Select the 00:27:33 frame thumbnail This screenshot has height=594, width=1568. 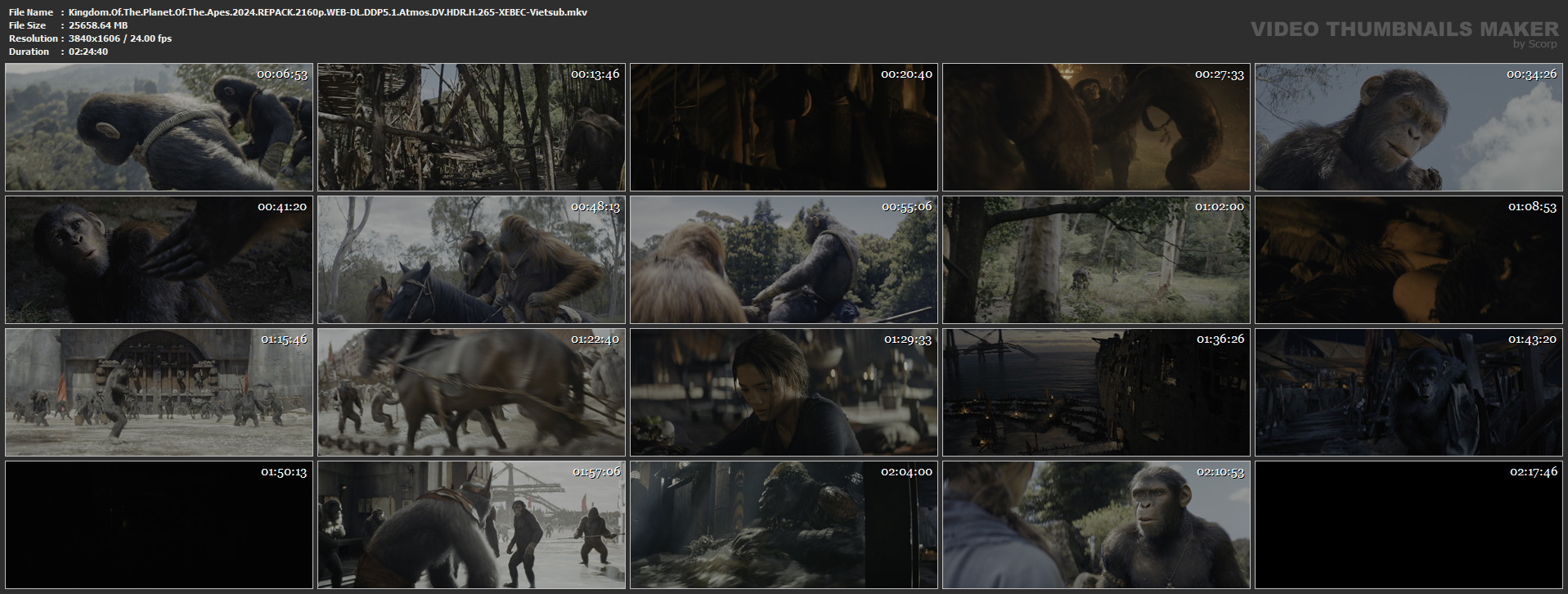tap(1096, 128)
